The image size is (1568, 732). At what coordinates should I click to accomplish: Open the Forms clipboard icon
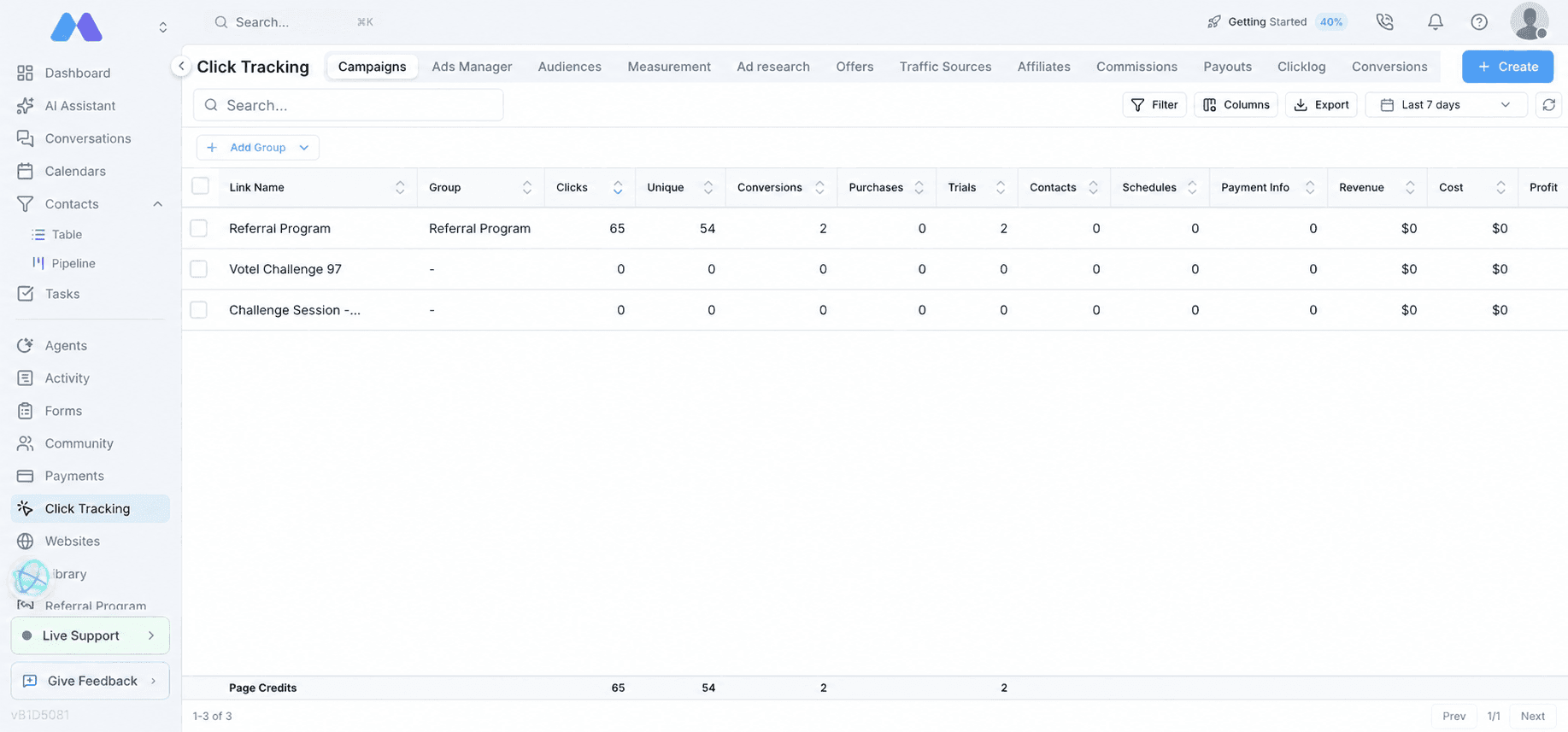pos(26,411)
